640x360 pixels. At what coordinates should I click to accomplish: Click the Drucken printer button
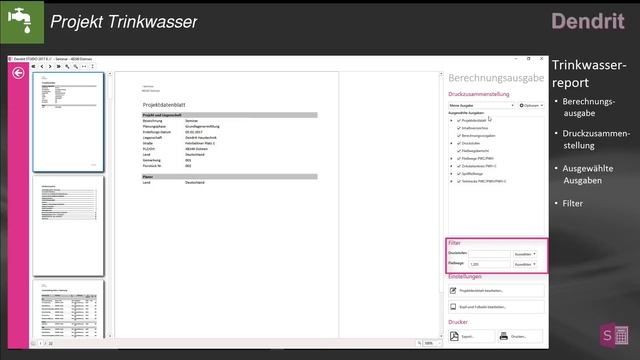coord(520,336)
